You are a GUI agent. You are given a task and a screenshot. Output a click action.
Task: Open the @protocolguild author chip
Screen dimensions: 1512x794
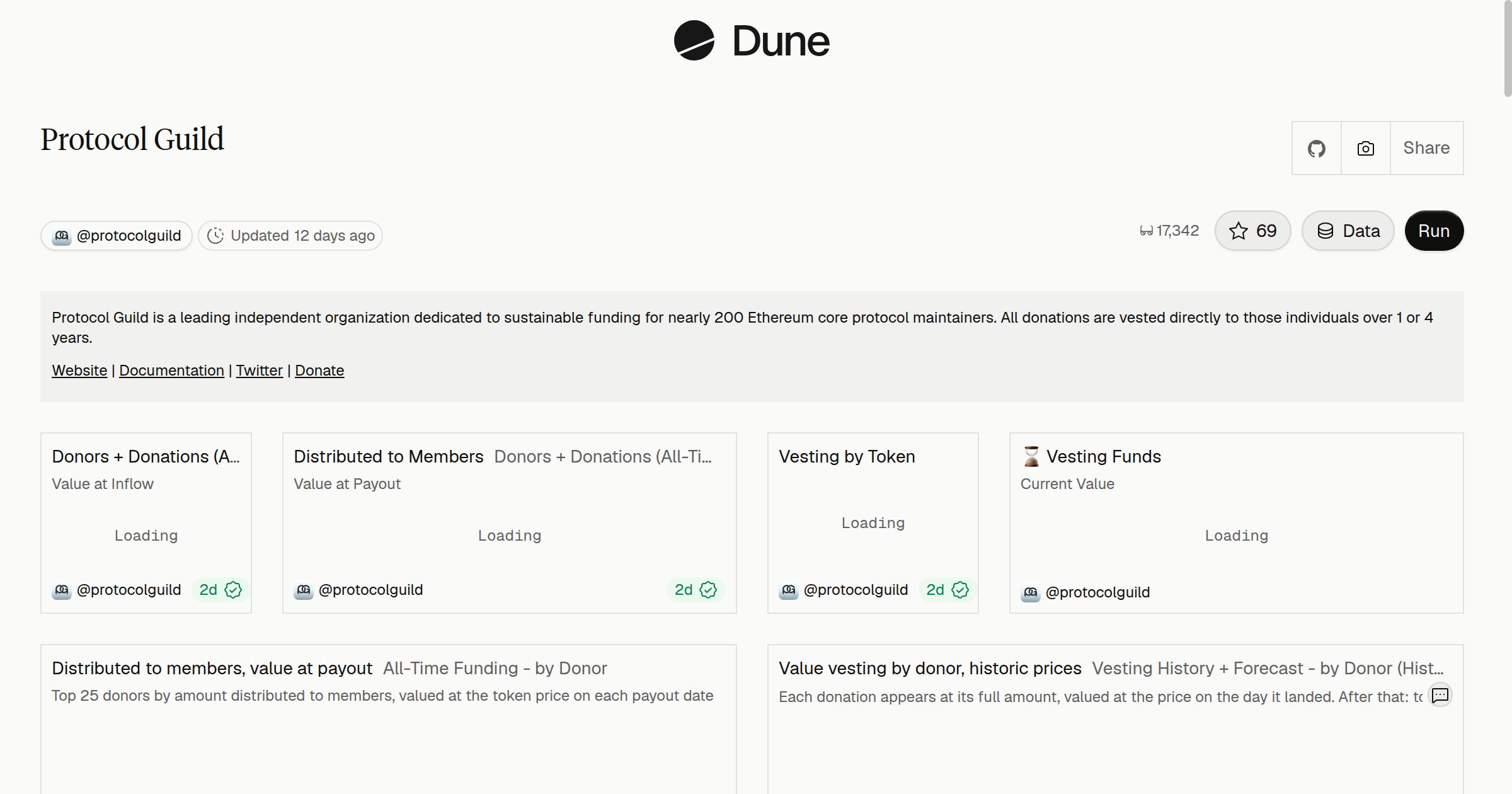click(117, 236)
